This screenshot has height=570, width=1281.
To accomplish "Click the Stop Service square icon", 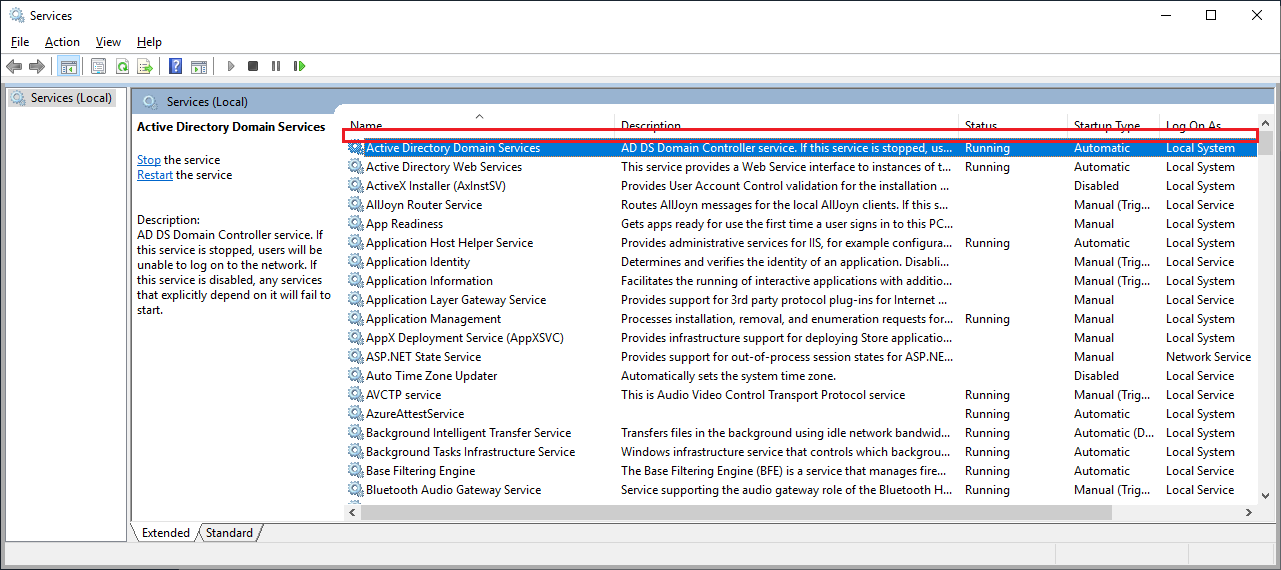I will click(253, 66).
